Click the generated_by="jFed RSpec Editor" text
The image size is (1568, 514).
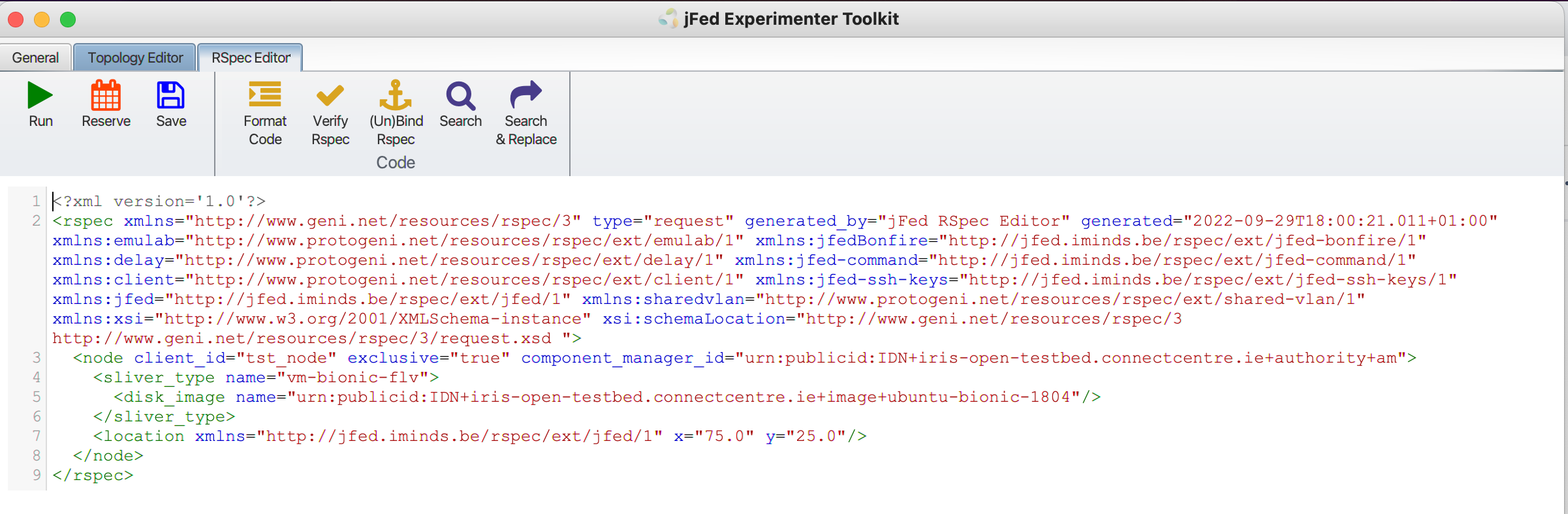pos(907,220)
